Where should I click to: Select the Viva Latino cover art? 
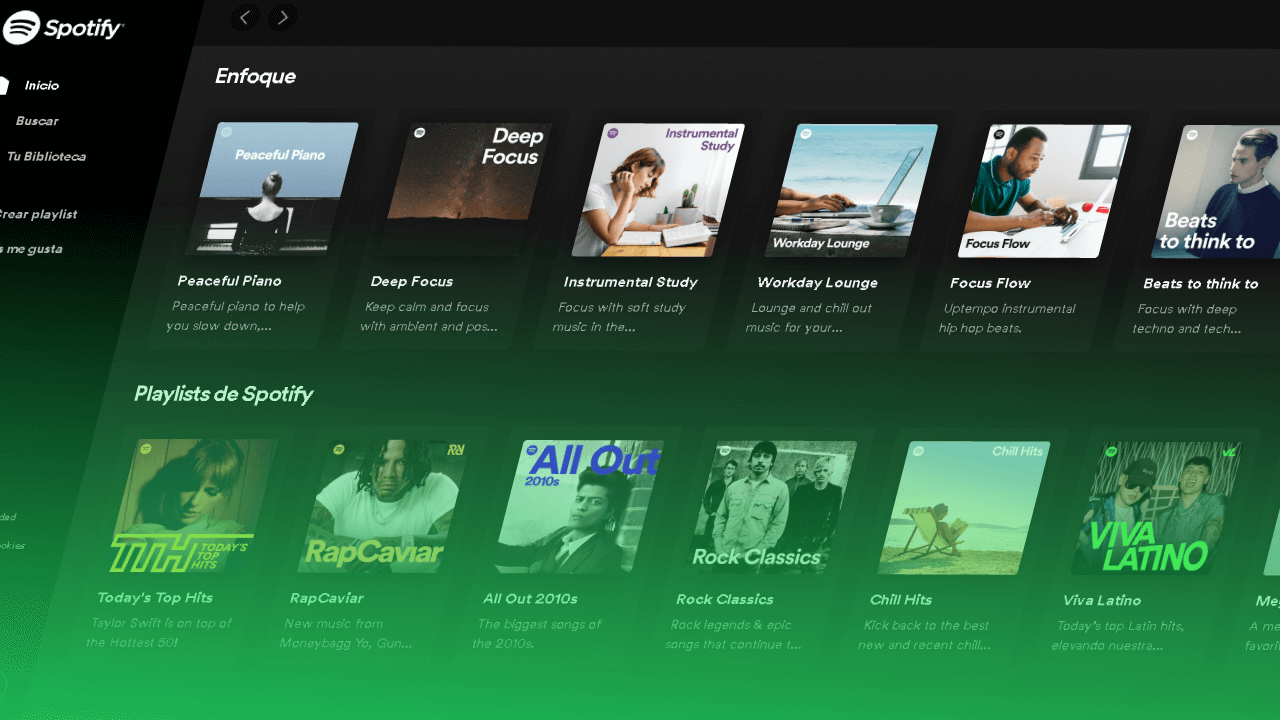coord(1158,509)
